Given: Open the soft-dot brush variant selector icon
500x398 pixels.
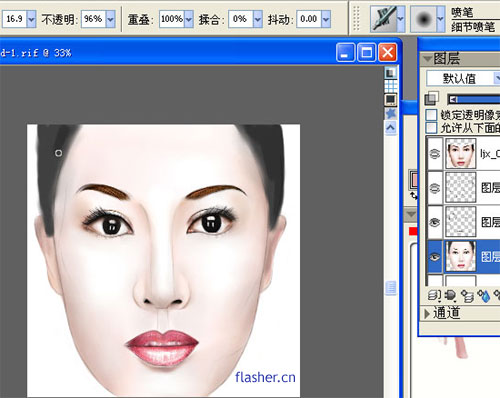Looking at the screenshot, I should coord(423,19).
